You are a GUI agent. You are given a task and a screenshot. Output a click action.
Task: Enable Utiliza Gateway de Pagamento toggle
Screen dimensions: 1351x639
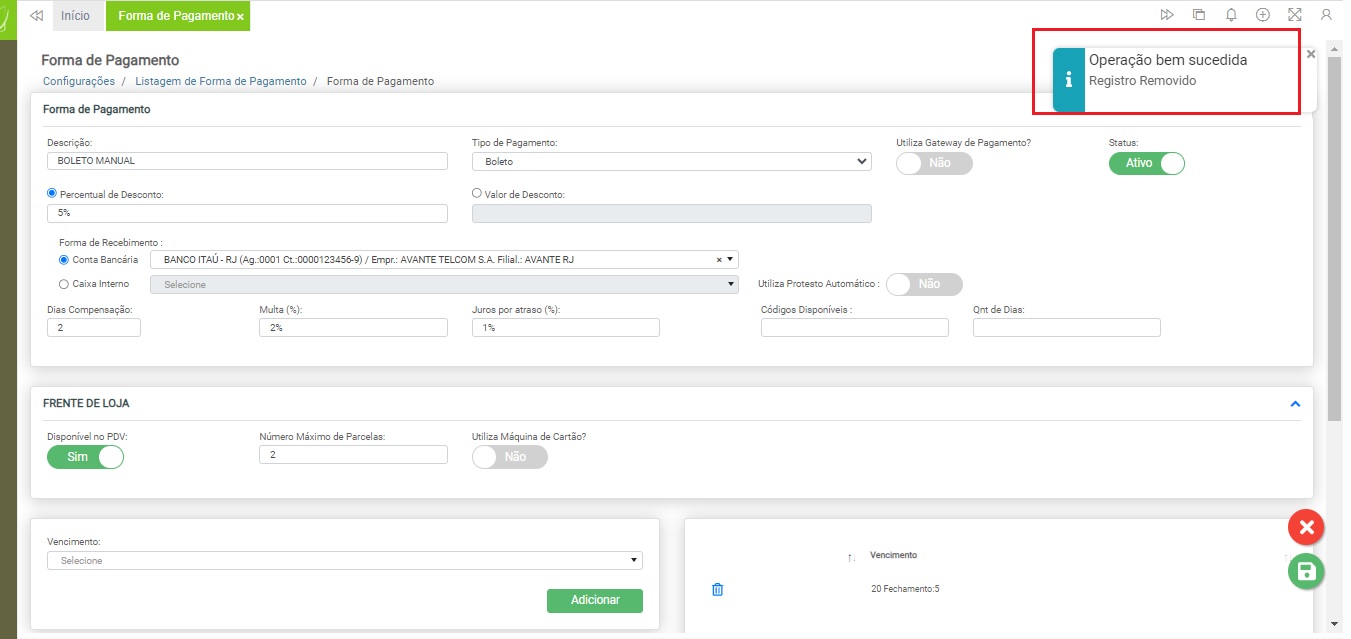tap(934, 163)
